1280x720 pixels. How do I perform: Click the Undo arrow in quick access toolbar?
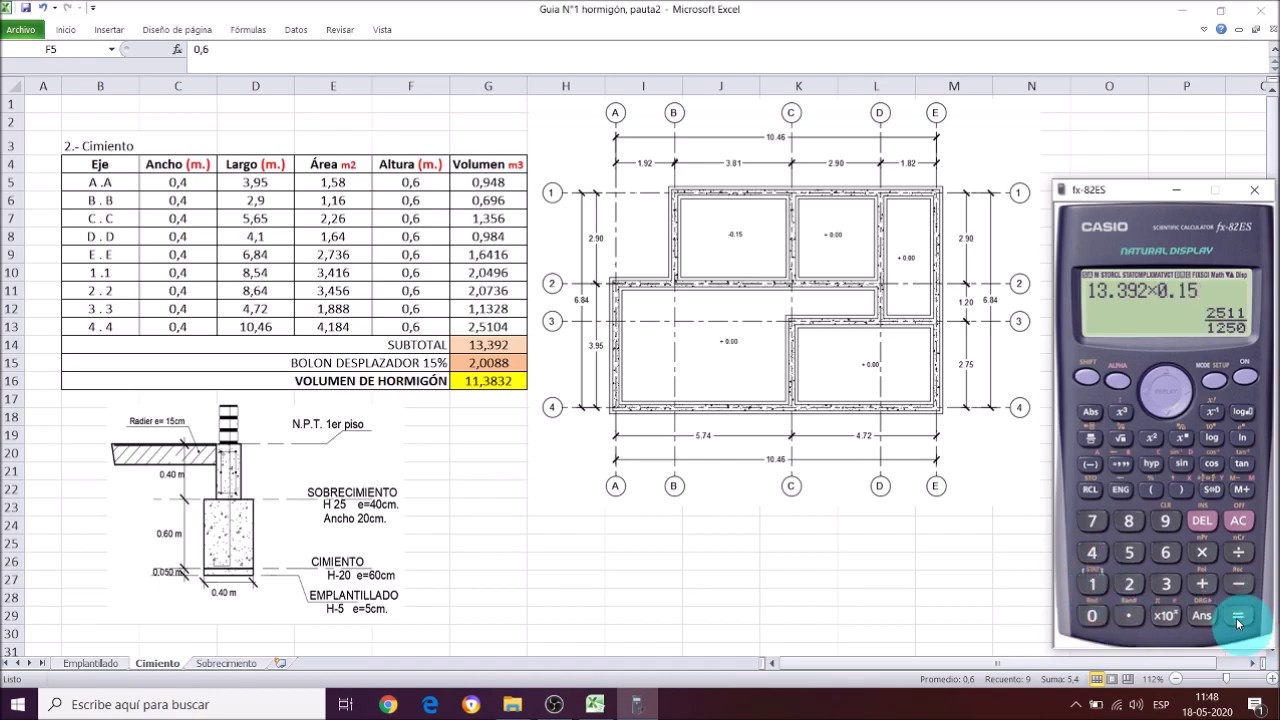point(43,8)
